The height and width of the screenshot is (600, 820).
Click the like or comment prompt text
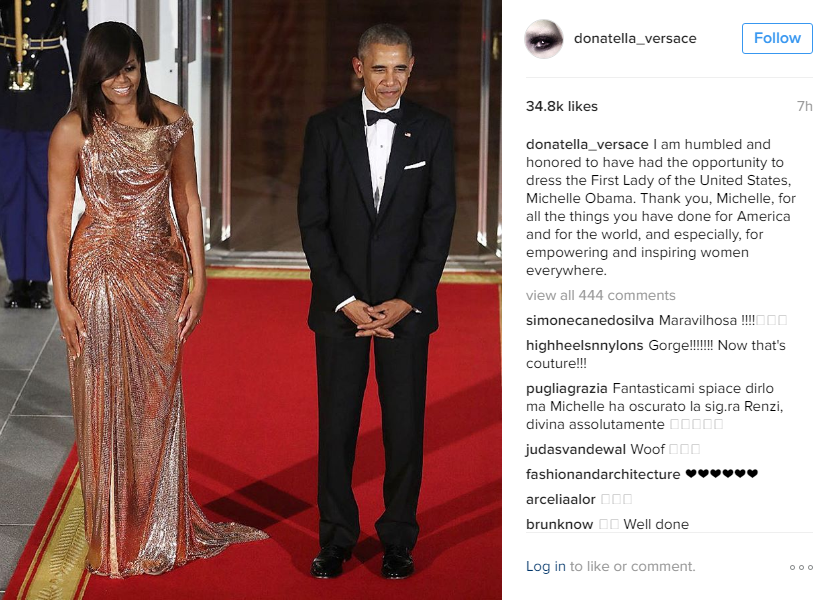coord(632,566)
